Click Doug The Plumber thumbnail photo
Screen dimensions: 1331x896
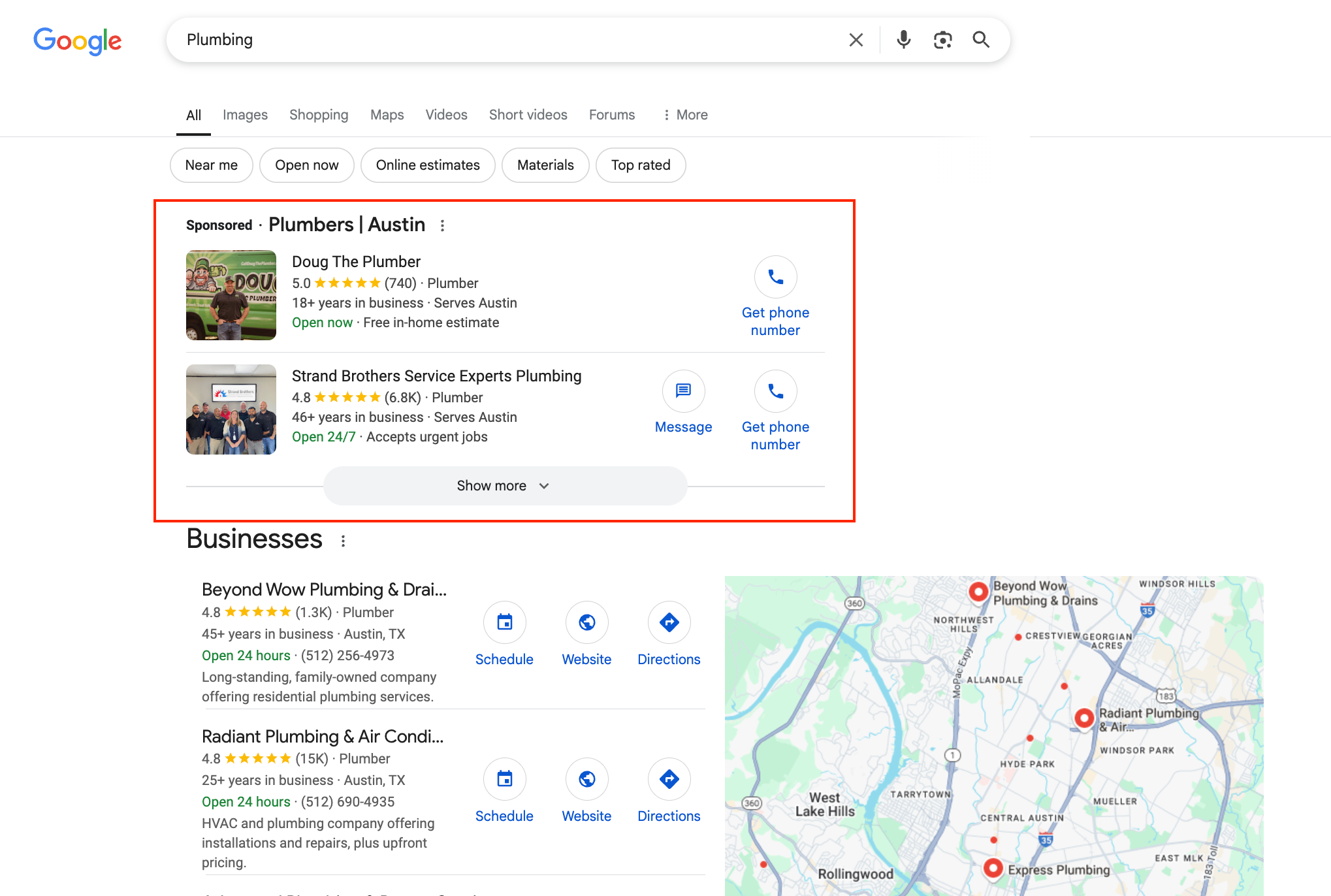pos(231,295)
